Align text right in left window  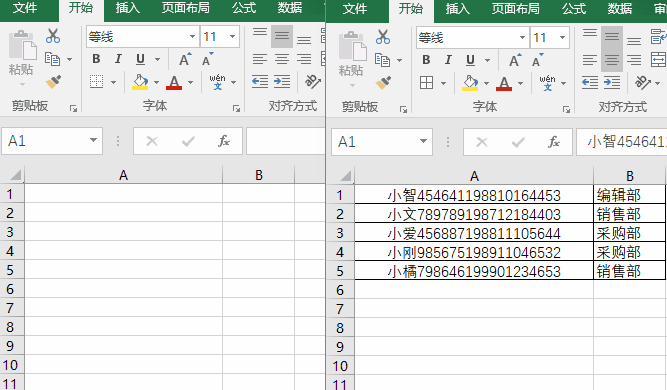click(x=304, y=59)
